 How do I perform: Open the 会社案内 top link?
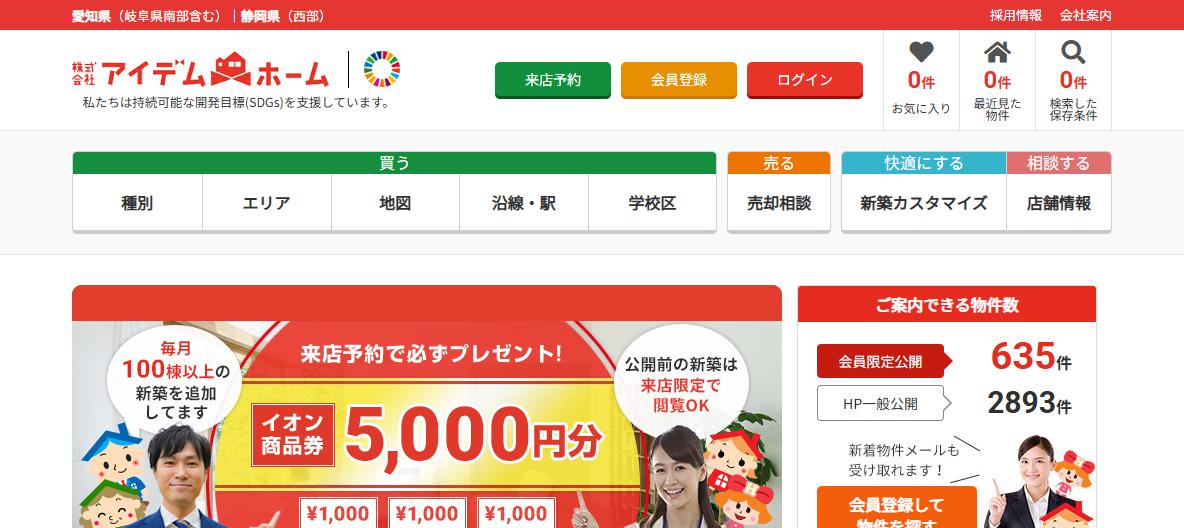pyautogui.click(x=1085, y=15)
